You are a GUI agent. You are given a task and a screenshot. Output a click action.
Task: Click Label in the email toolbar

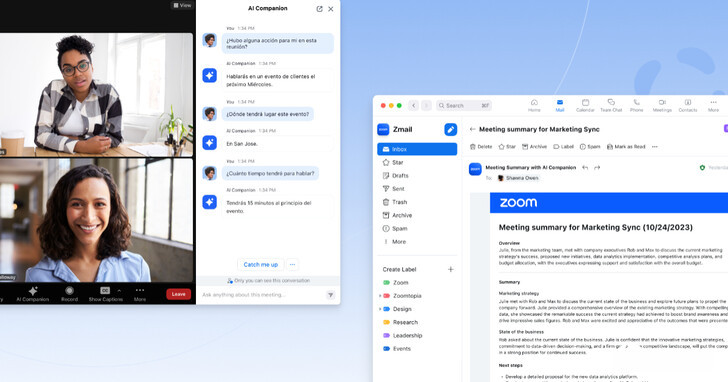click(563, 147)
